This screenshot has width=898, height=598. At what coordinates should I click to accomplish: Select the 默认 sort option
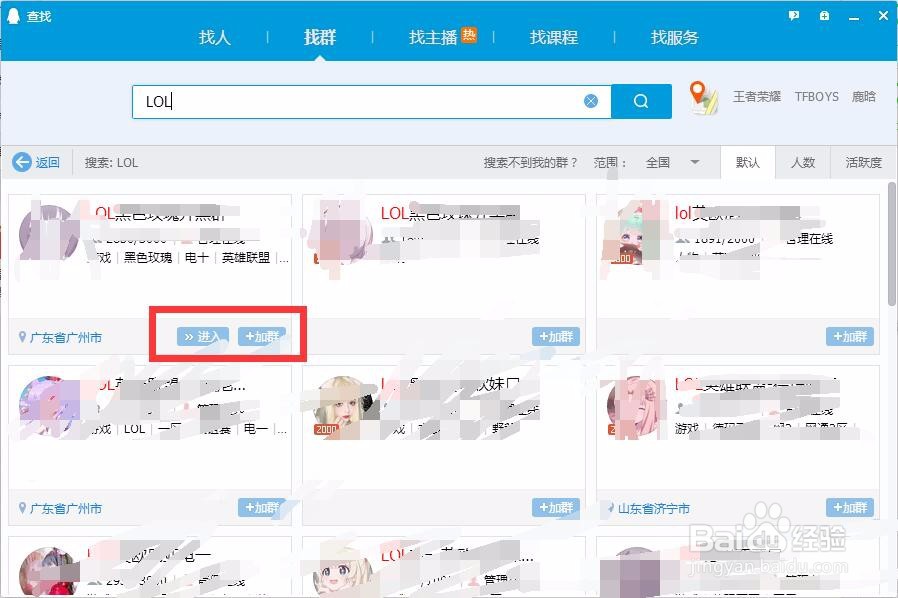[748, 162]
